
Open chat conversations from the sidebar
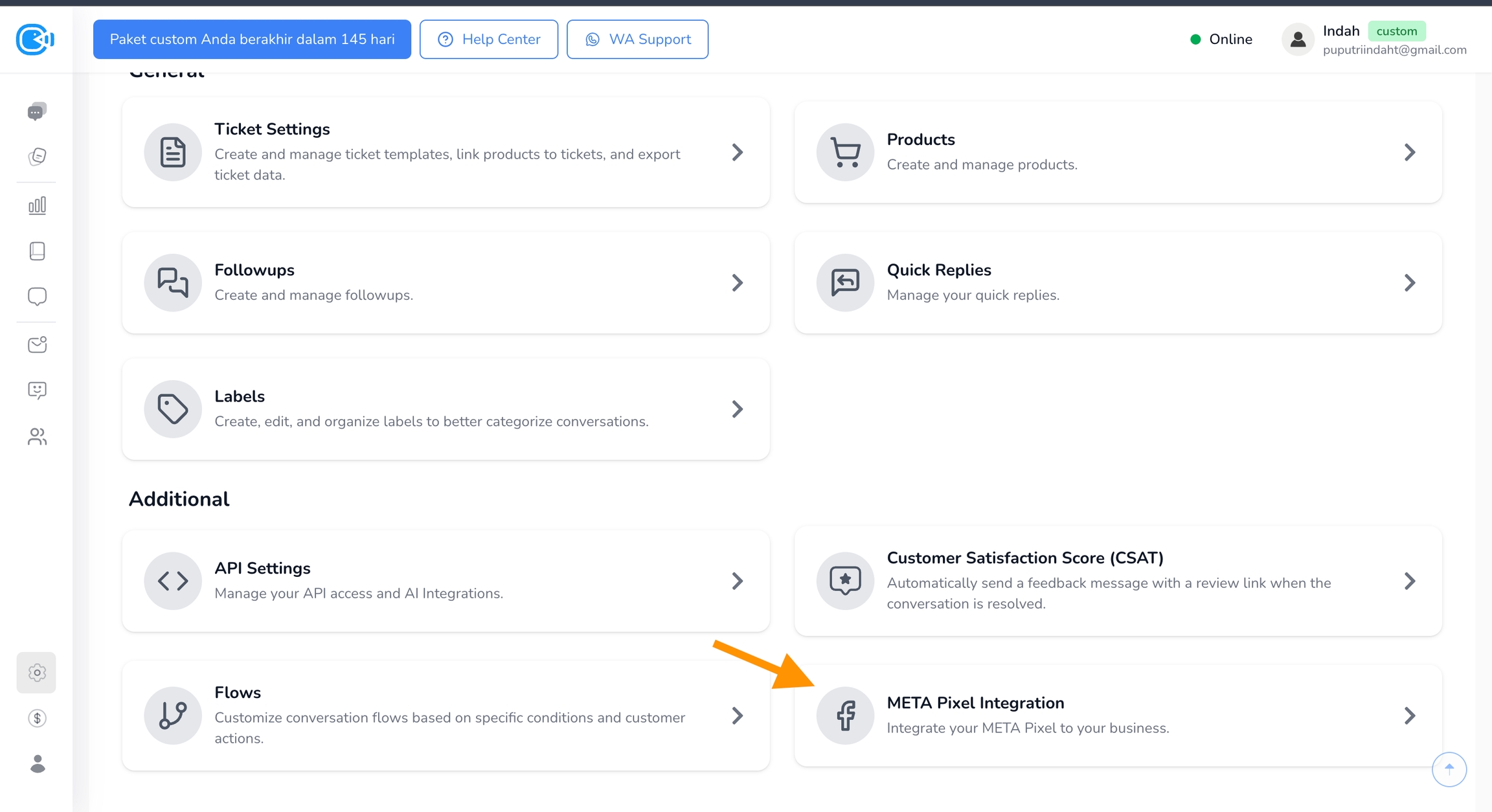pyautogui.click(x=37, y=111)
